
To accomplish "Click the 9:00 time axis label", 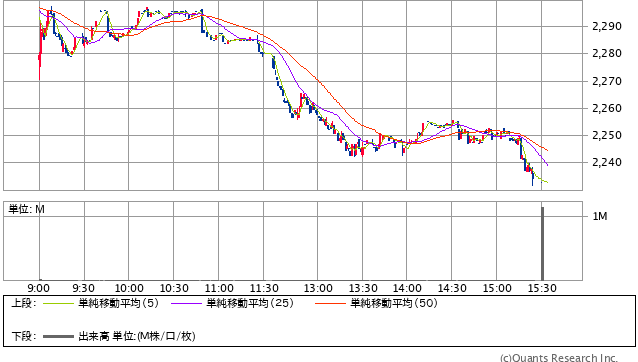I will pyautogui.click(x=39, y=288).
